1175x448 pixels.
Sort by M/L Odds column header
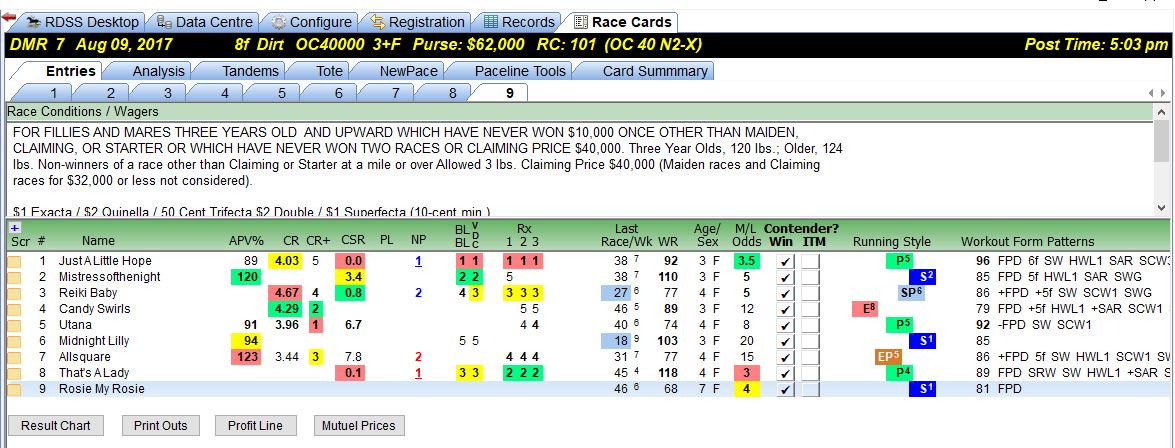tap(746, 234)
